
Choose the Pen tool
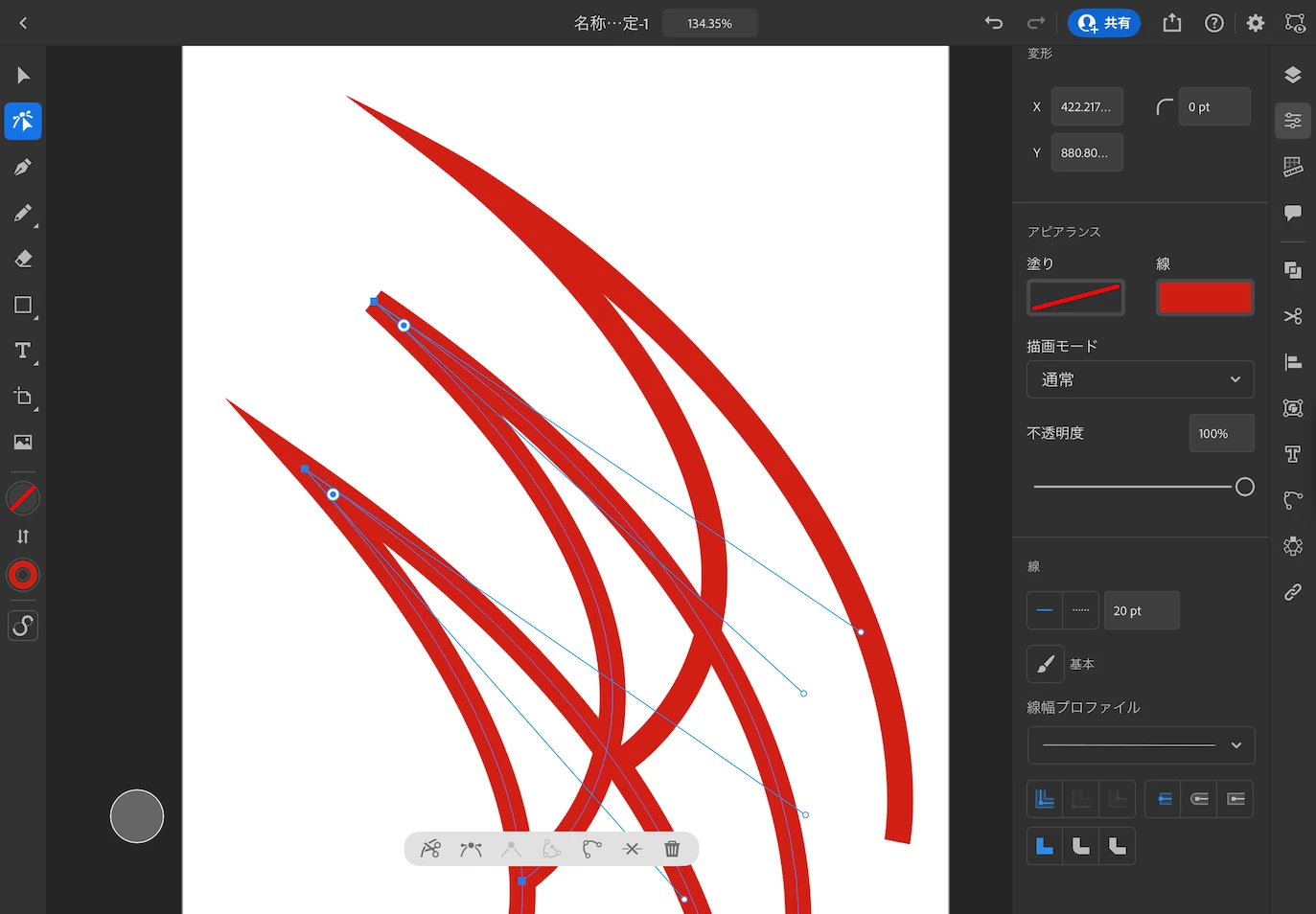click(x=23, y=167)
